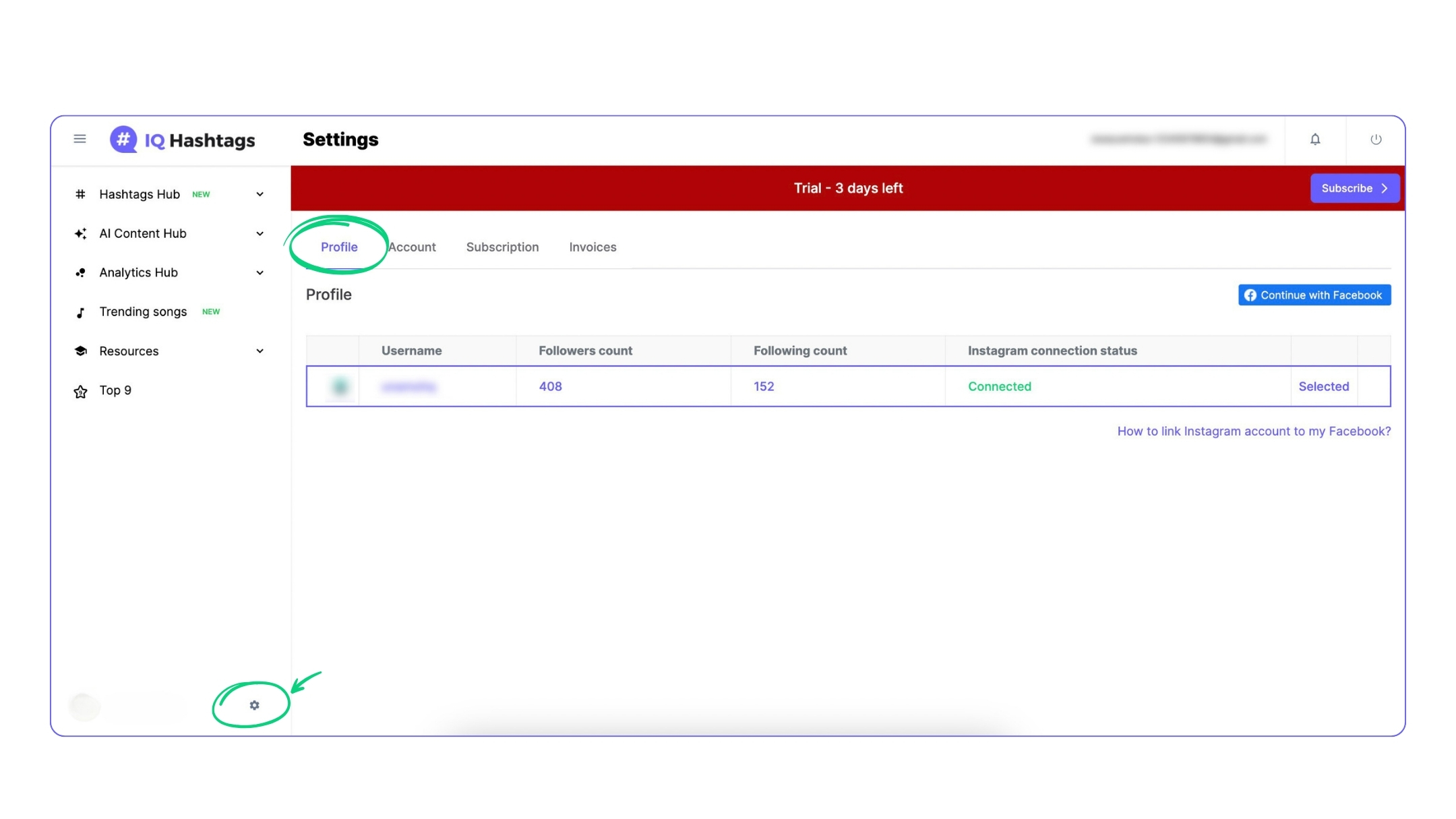1456x819 pixels.
Task: Expand the AI Content Hub chevron
Action: (260, 233)
